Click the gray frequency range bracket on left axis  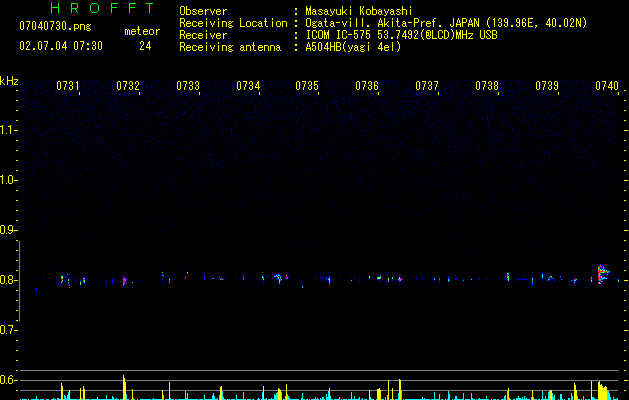[x=19, y=281]
